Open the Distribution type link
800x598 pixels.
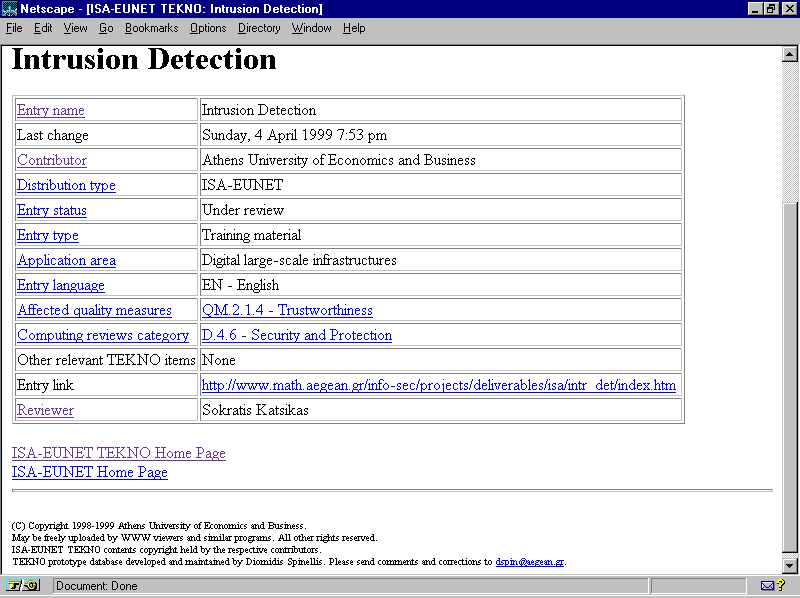[x=66, y=185]
